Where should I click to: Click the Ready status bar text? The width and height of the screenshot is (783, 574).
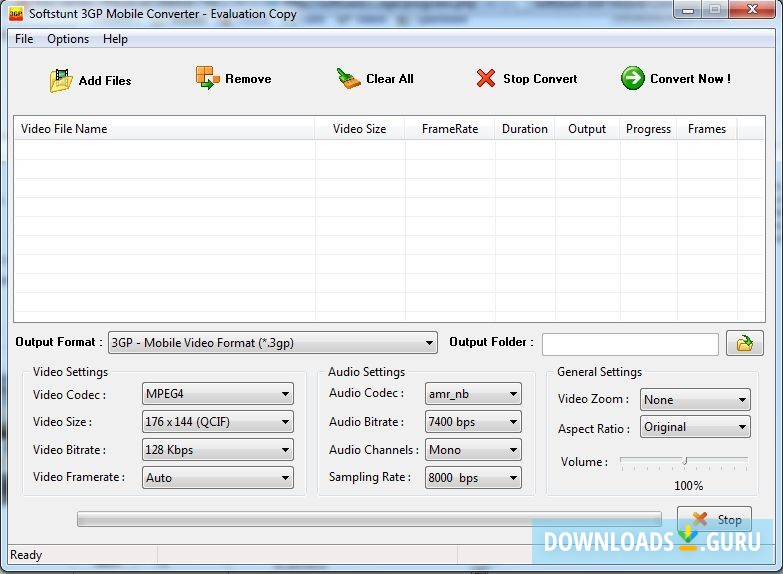click(26, 555)
